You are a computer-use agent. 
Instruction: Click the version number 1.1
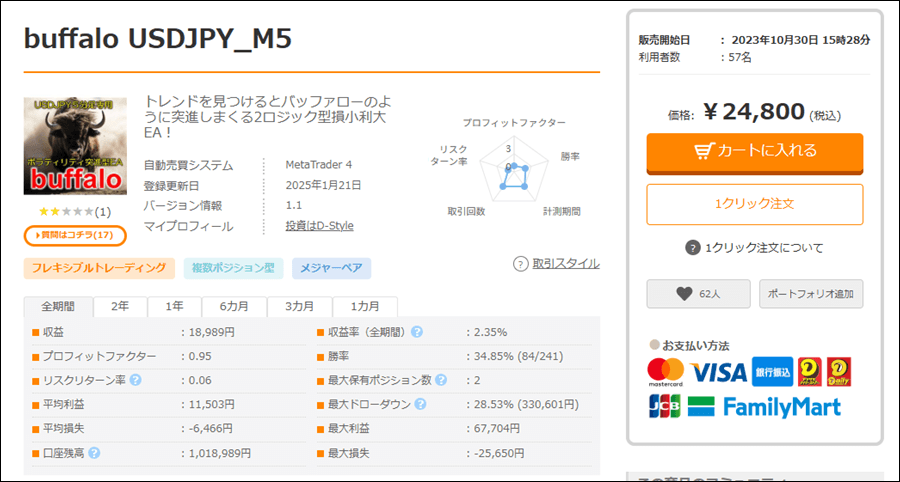293,205
